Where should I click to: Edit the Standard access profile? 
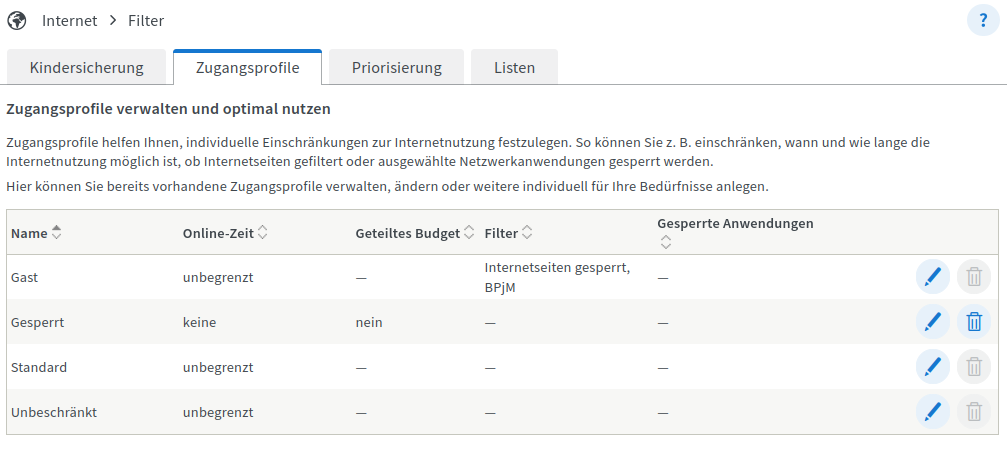[932, 367]
